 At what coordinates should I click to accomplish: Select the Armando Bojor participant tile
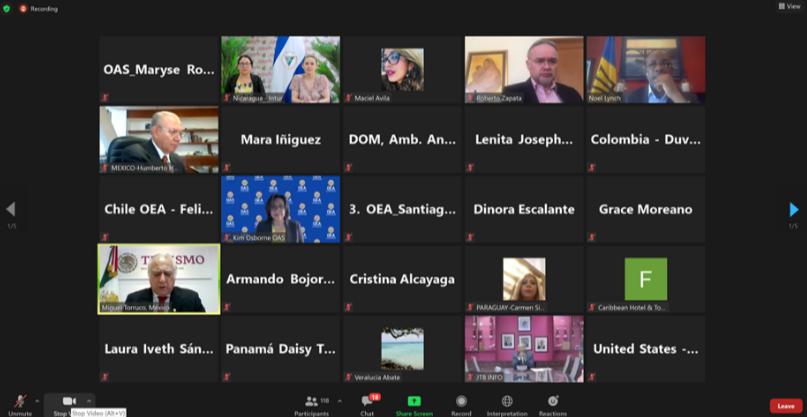coord(280,279)
